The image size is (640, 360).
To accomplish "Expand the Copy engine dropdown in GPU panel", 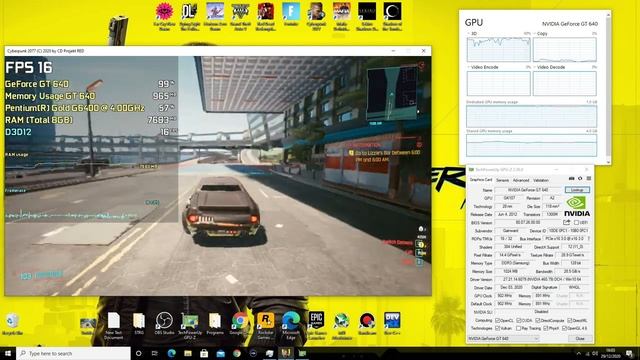I will point(535,33).
